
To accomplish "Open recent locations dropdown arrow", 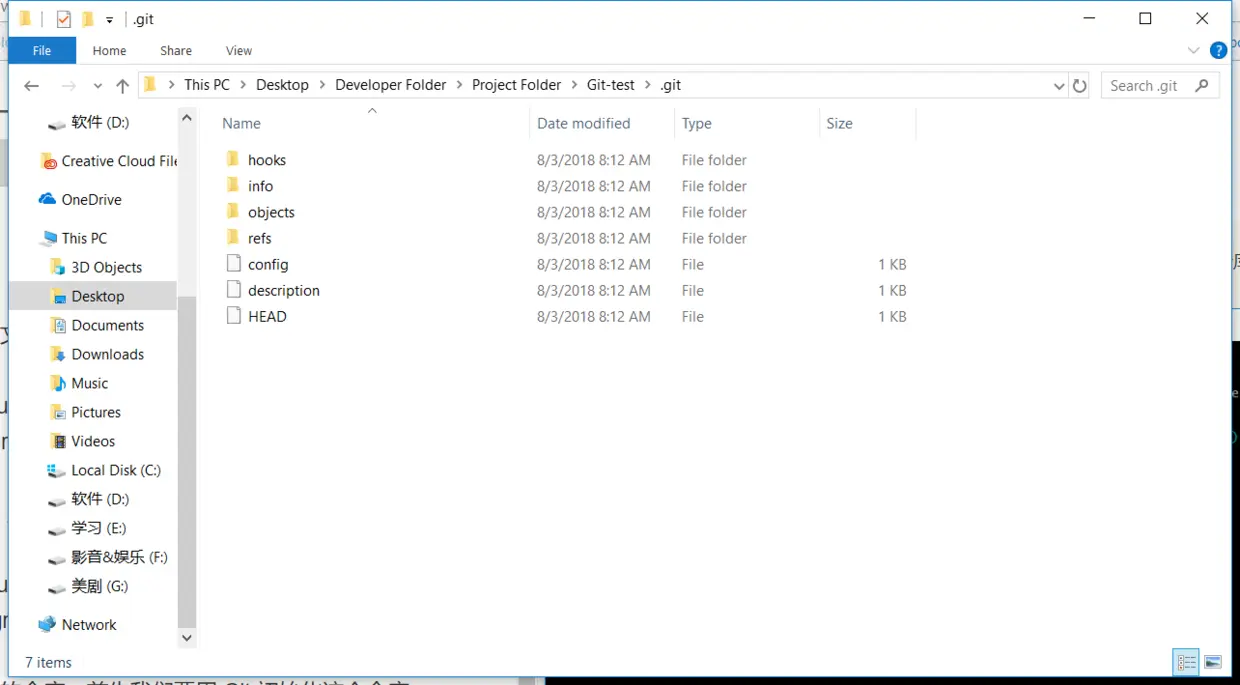I will (x=97, y=86).
